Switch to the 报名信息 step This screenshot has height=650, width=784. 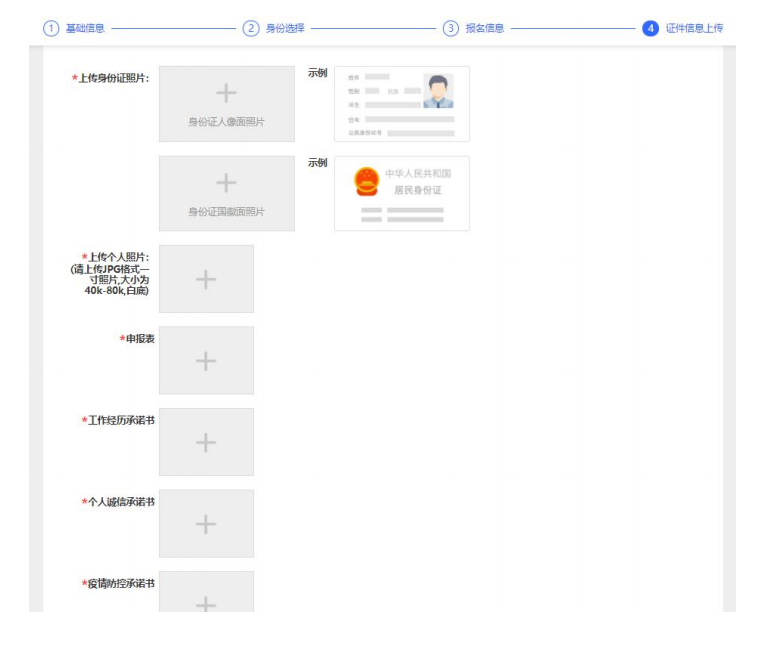(485, 28)
